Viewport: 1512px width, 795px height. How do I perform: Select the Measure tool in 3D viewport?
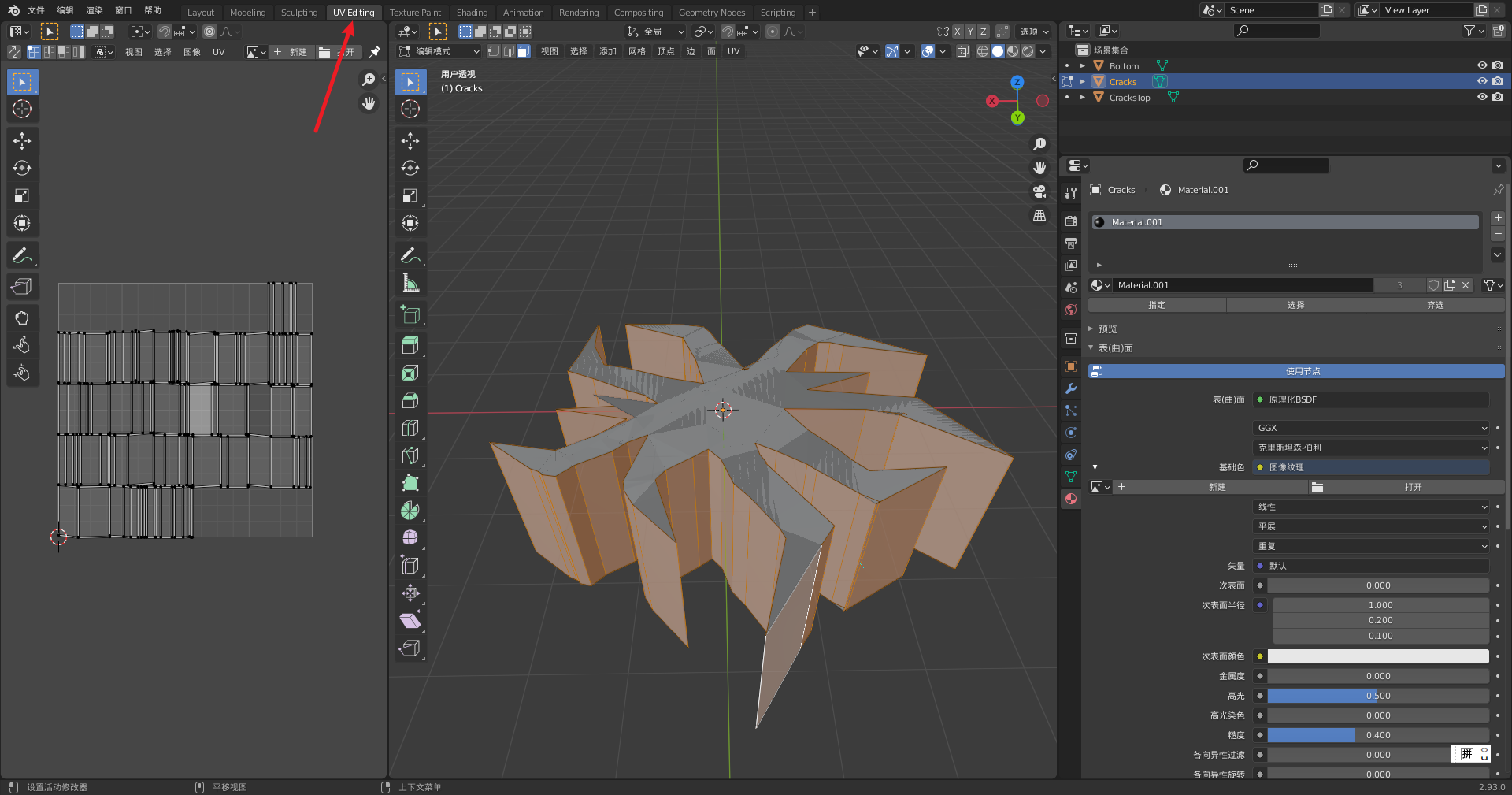coord(410,283)
